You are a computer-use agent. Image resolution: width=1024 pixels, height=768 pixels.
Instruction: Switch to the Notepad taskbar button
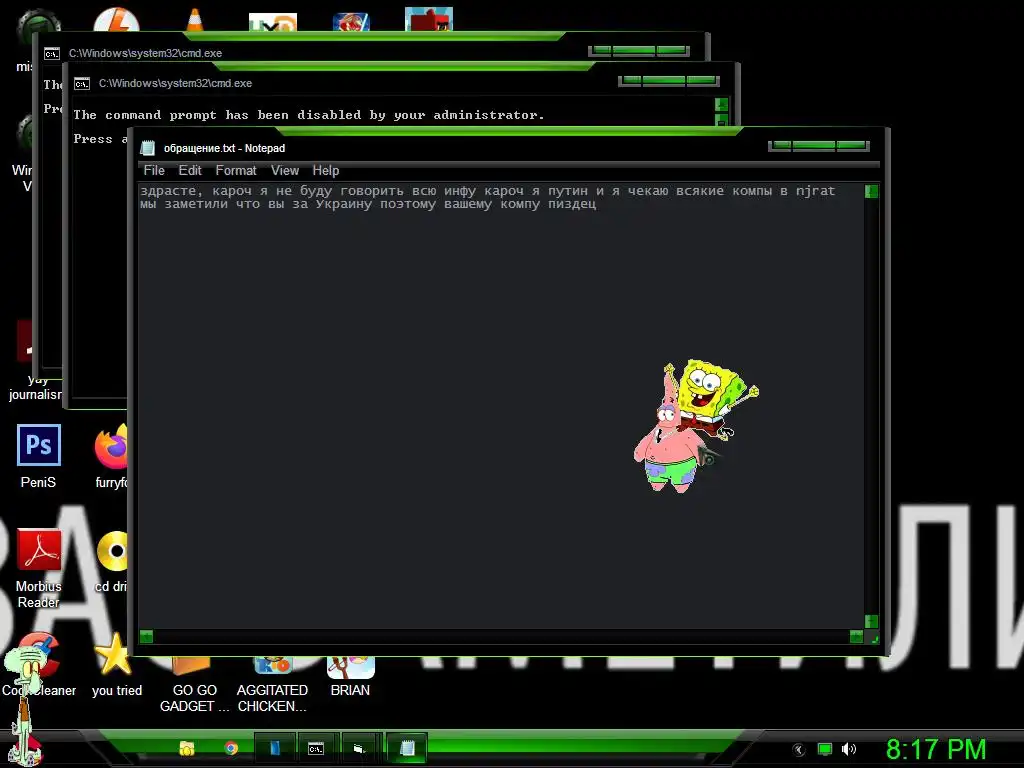tap(407, 748)
